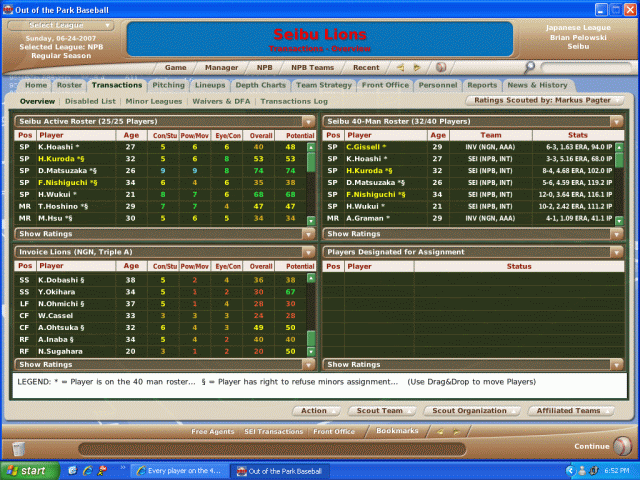Image resolution: width=640 pixels, height=480 pixels.
Task: Switch to the Front Office tab
Action: (385, 85)
